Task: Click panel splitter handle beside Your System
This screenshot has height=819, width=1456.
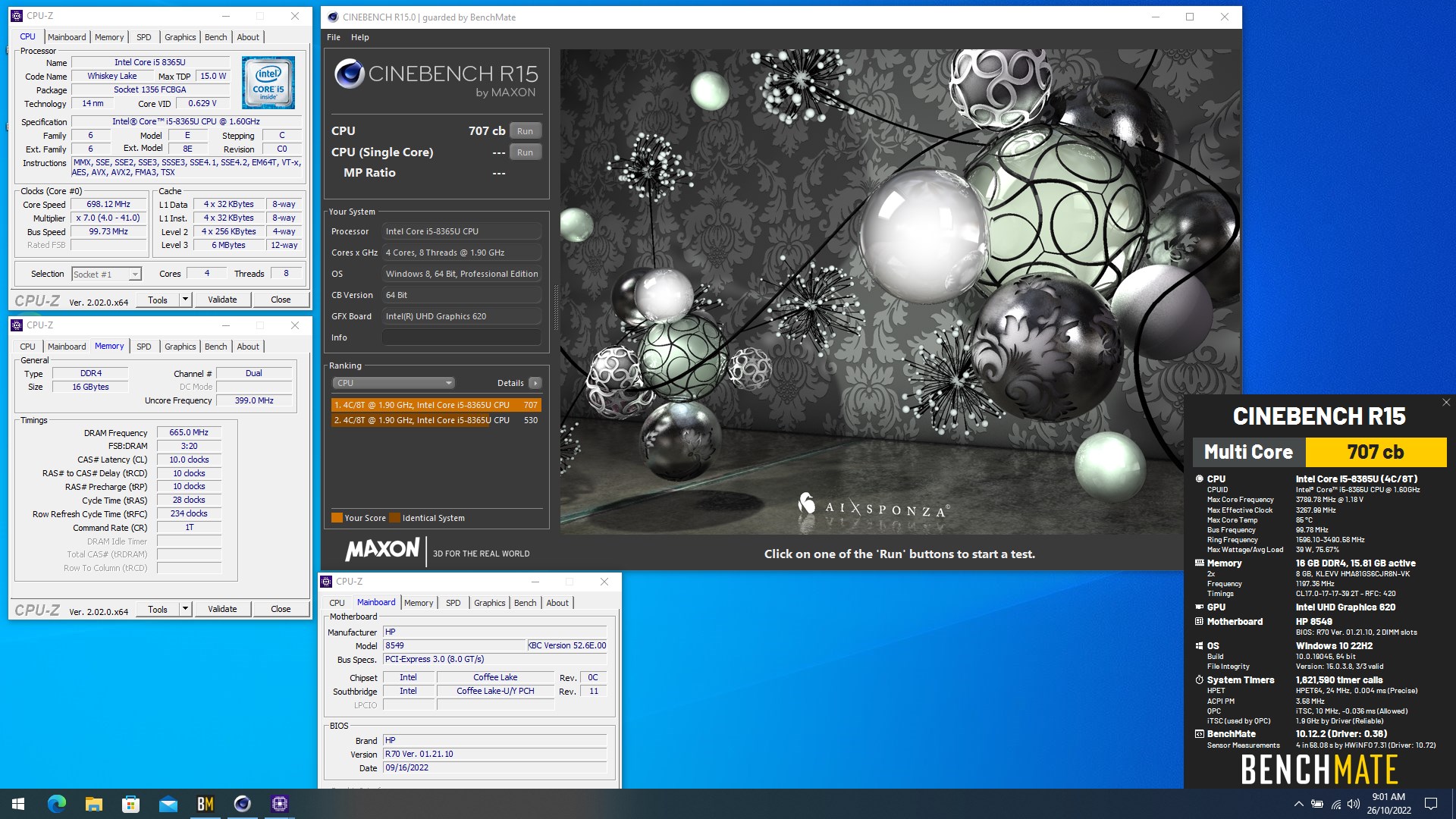Action: pos(555,307)
